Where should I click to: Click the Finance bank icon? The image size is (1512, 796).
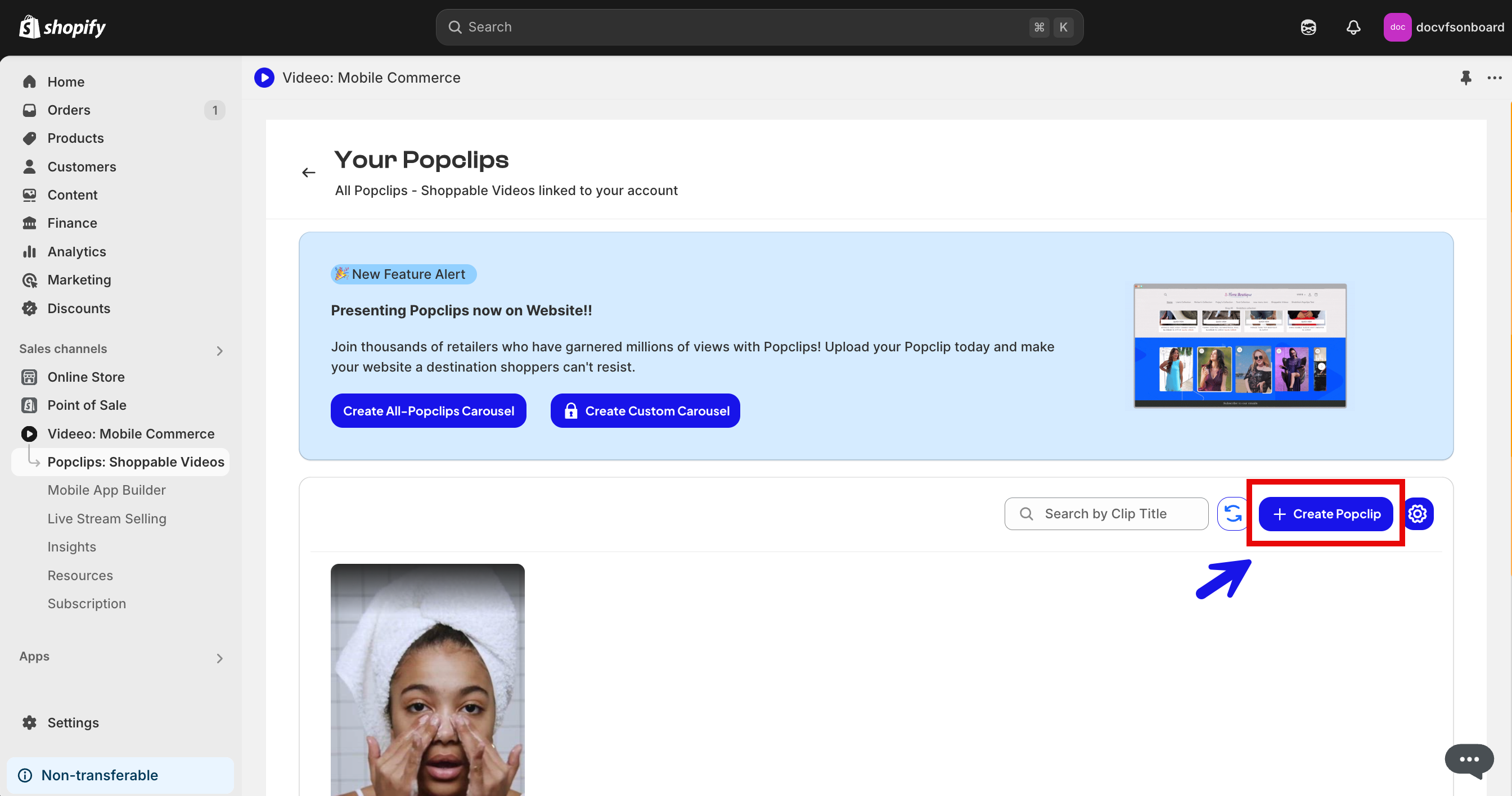[x=29, y=223]
